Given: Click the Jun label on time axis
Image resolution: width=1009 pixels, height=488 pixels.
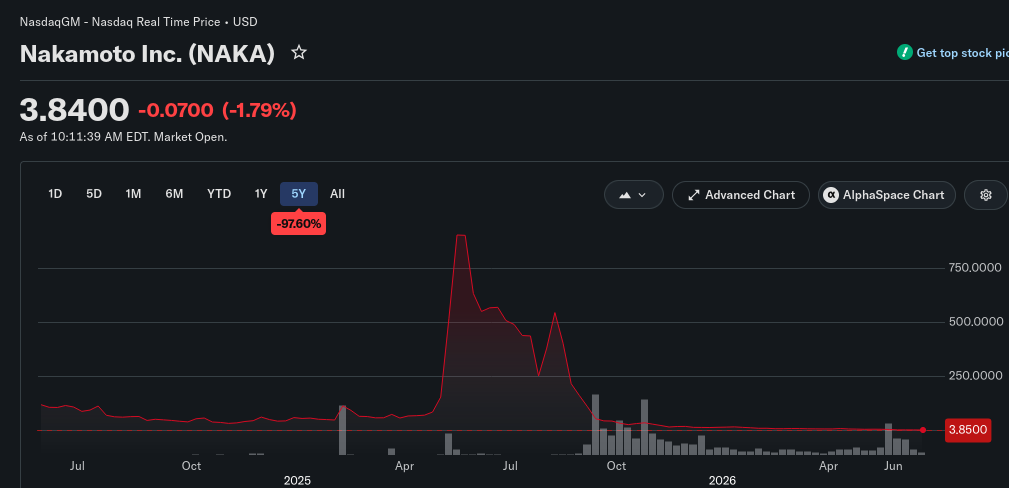Looking at the screenshot, I should click(x=892, y=465).
